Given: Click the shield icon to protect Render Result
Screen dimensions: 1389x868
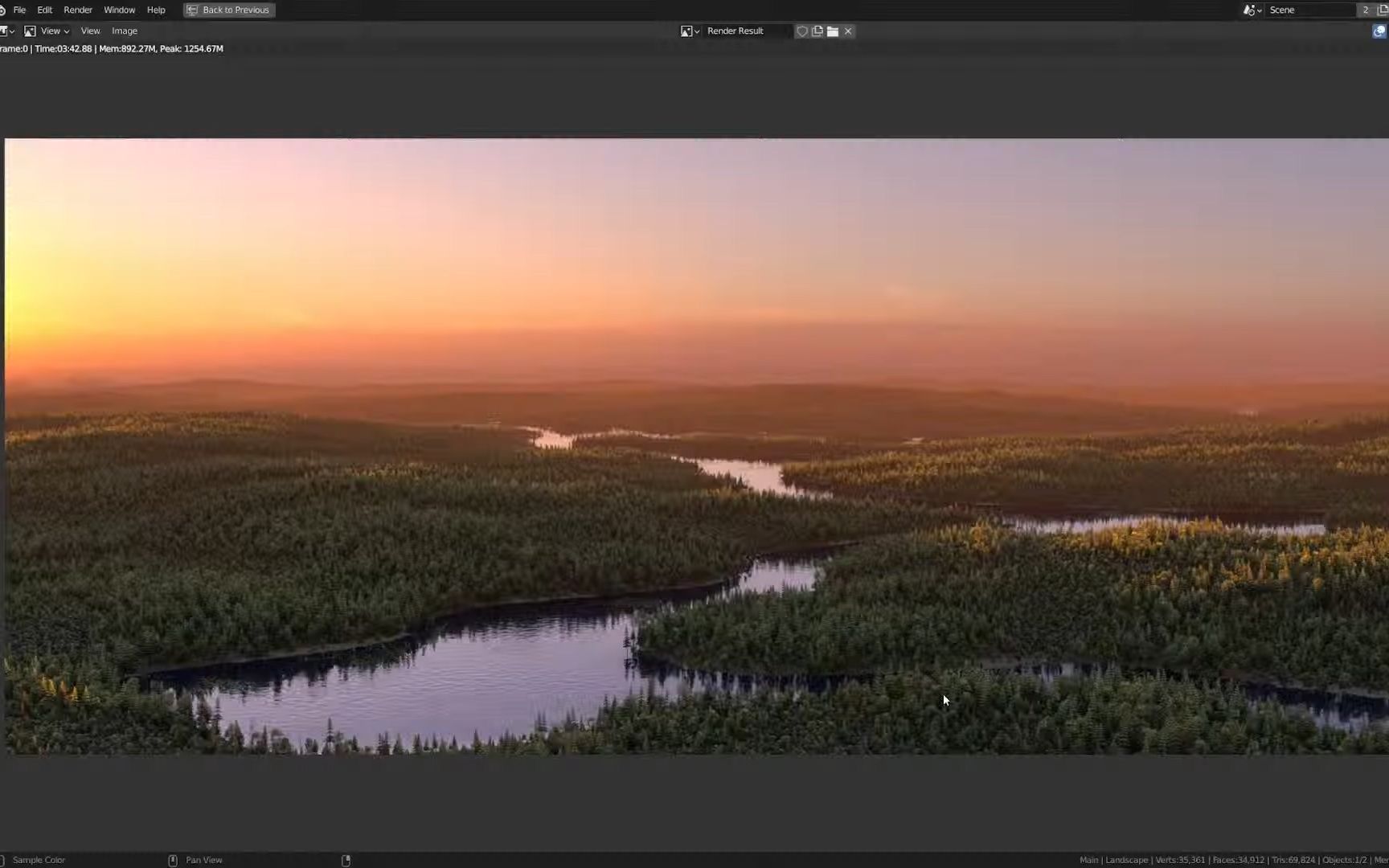Looking at the screenshot, I should click(x=802, y=31).
